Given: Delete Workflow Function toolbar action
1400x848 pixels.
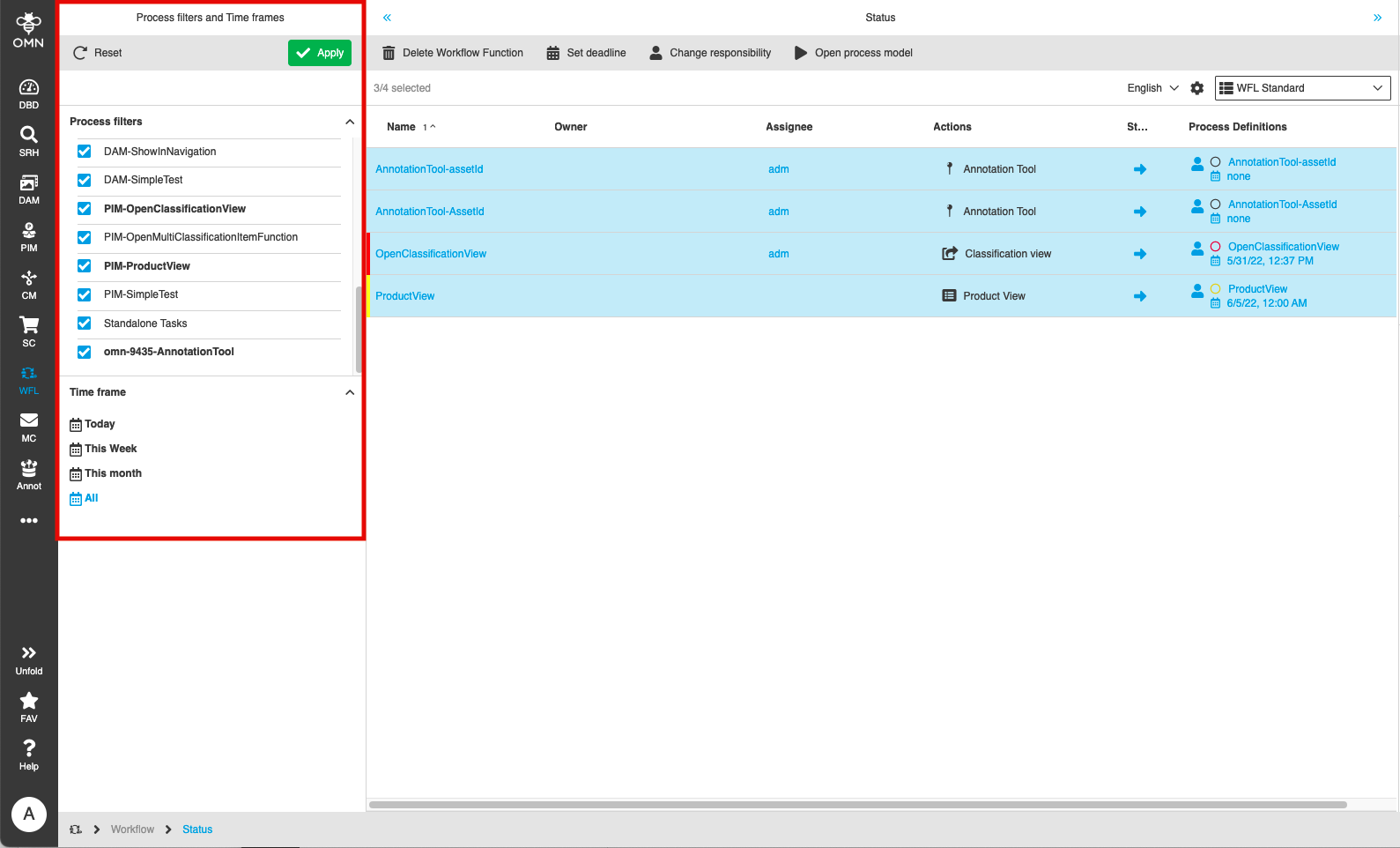Looking at the screenshot, I should (453, 53).
